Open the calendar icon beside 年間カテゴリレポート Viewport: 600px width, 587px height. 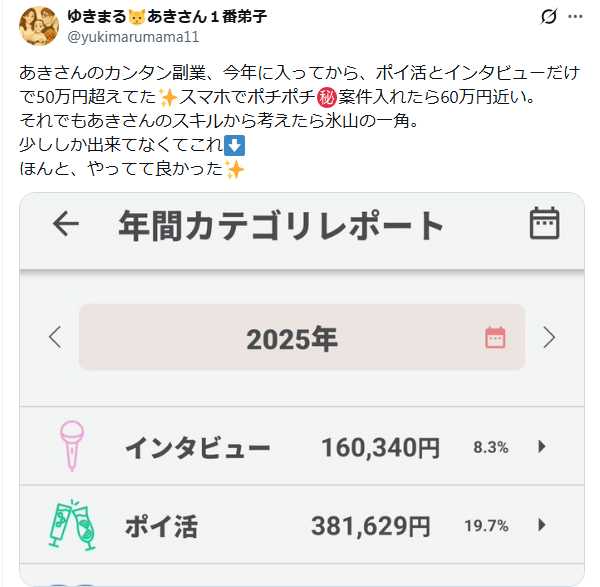coord(544,223)
